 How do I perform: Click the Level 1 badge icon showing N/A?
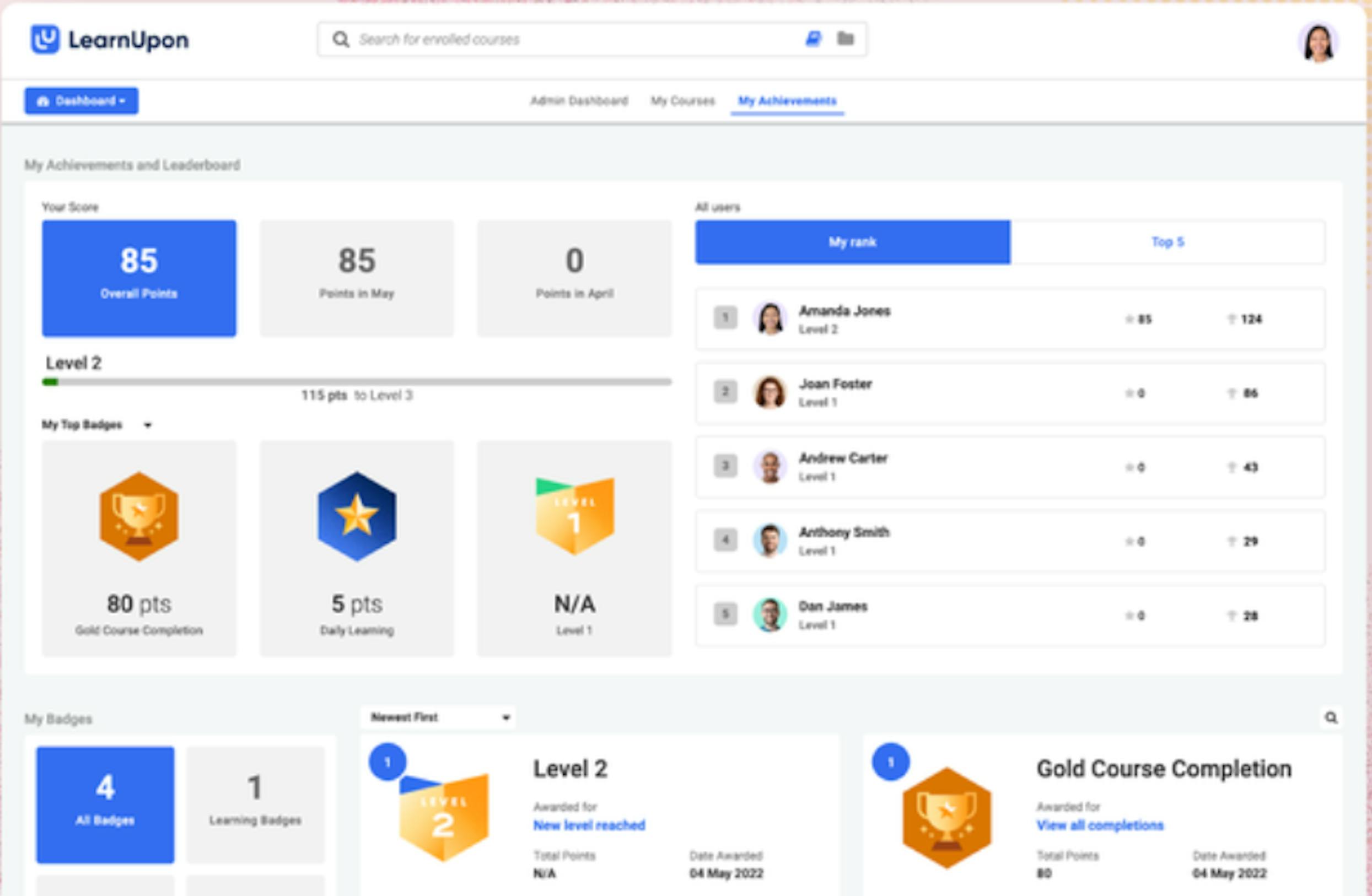(574, 517)
